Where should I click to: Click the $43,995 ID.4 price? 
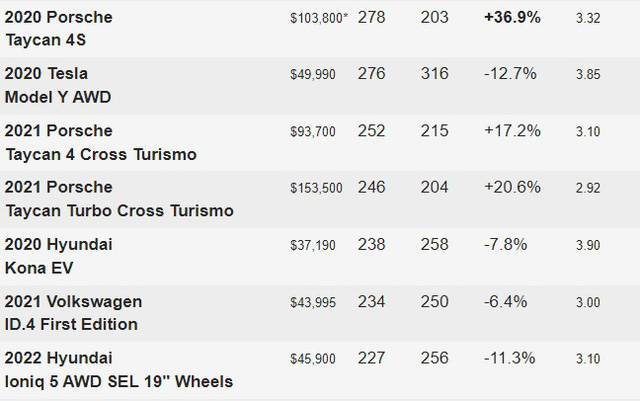pyautogui.click(x=313, y=302)
